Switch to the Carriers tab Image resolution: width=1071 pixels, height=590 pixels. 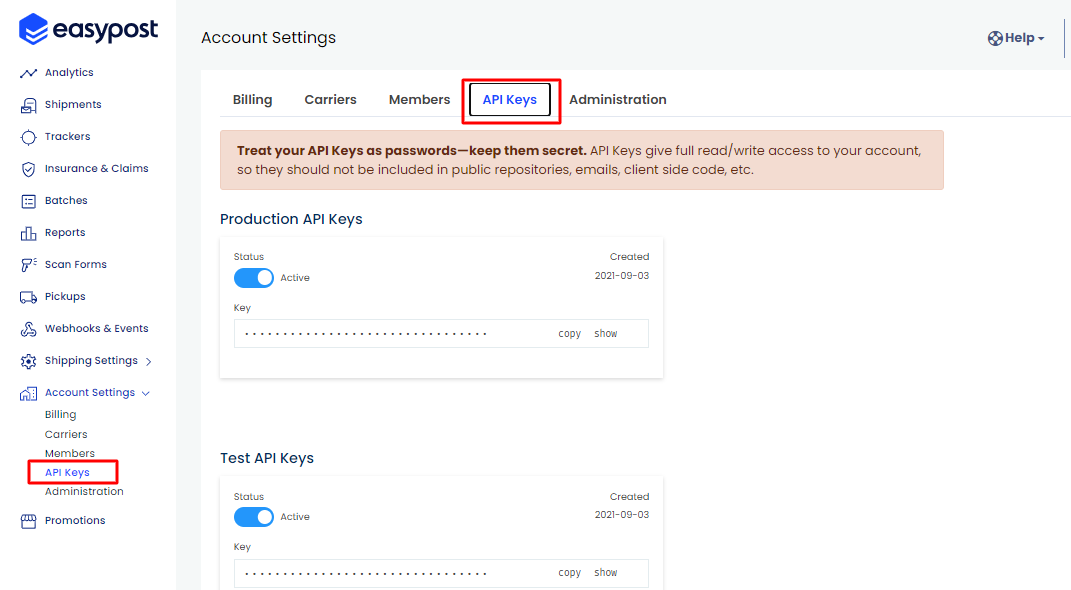click(x=331, y=100)
